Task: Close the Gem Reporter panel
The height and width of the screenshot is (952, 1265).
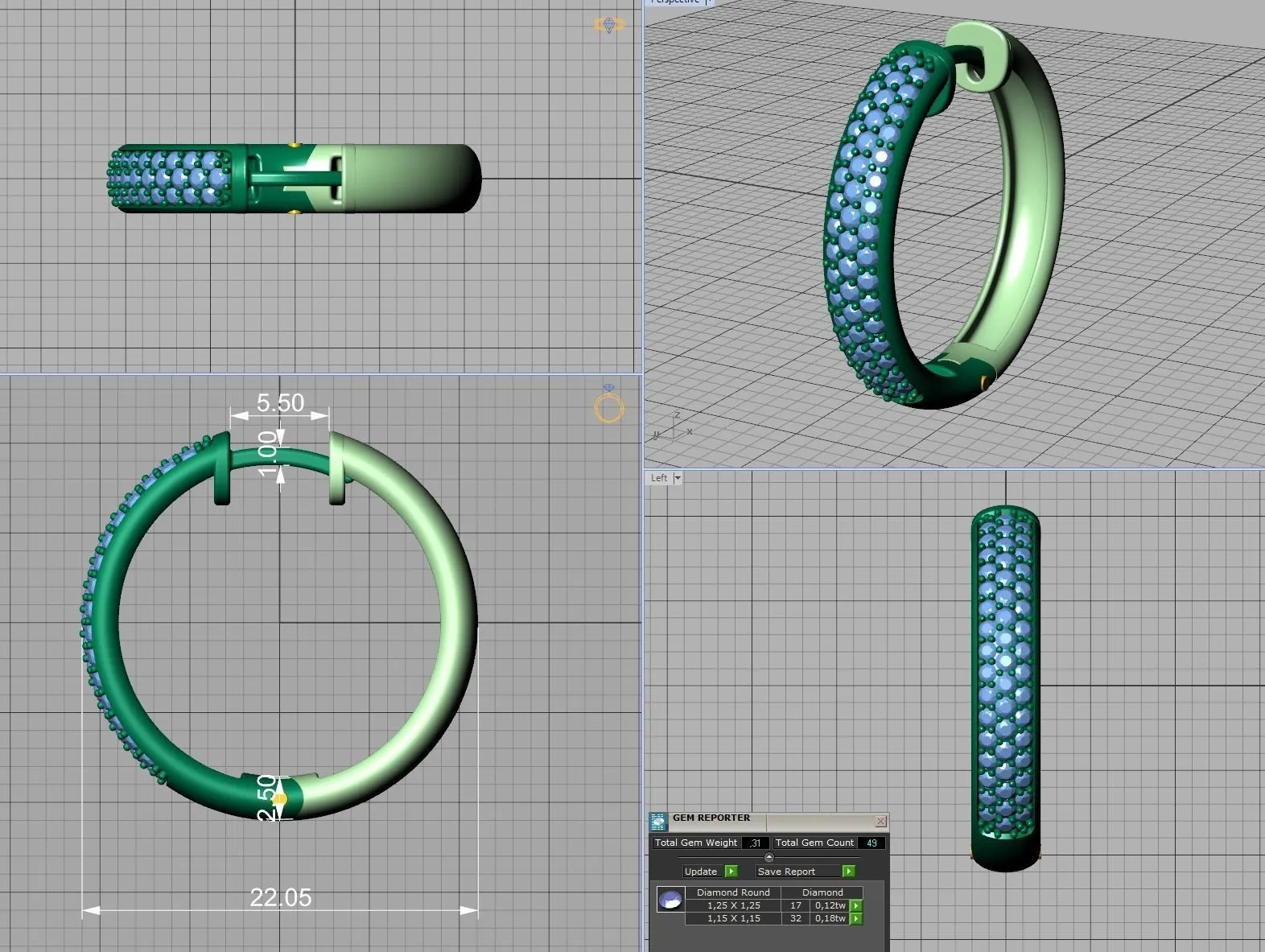Action: click(880, 822)
